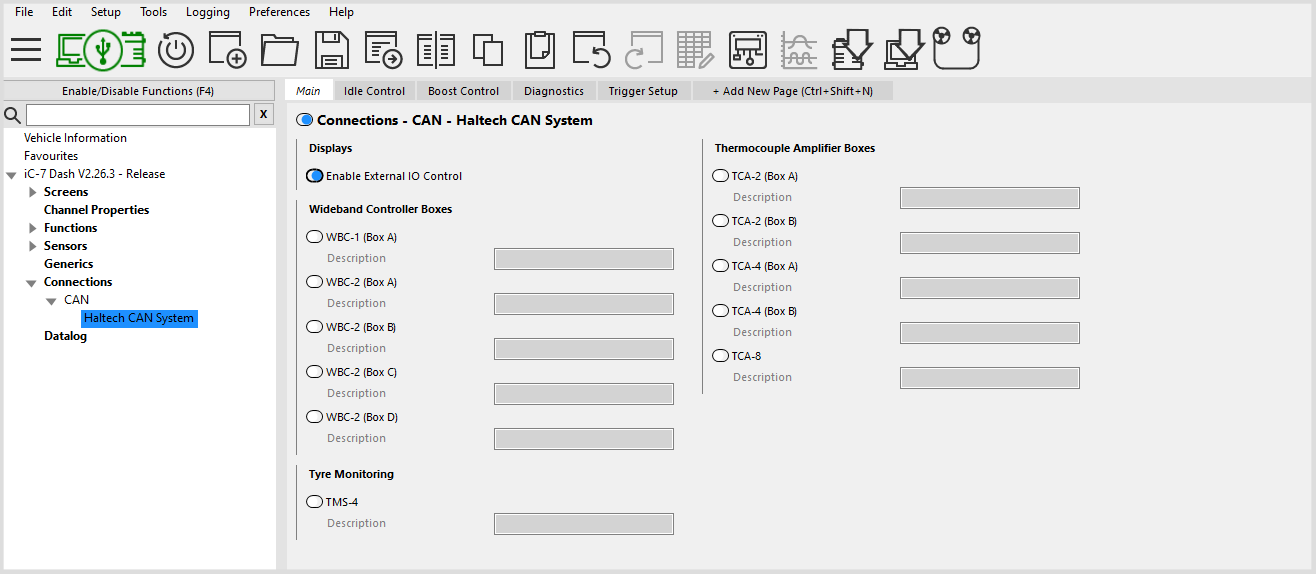
Task: Expand the Sensors tree node
Action: (33, 246)
